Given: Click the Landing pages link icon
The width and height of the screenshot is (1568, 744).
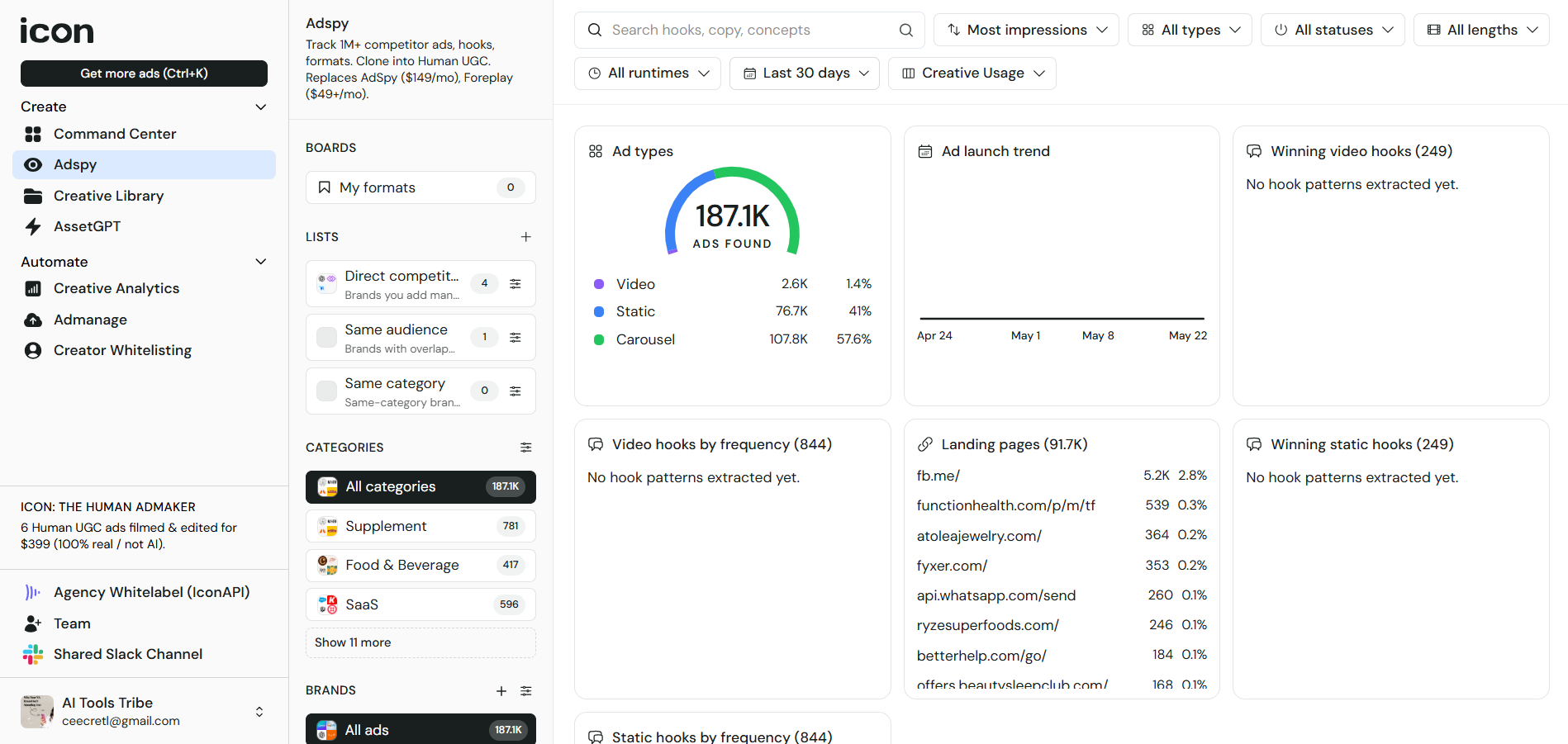Looking at the screenshot, I should pyautogui.click(x=925, y=444).
